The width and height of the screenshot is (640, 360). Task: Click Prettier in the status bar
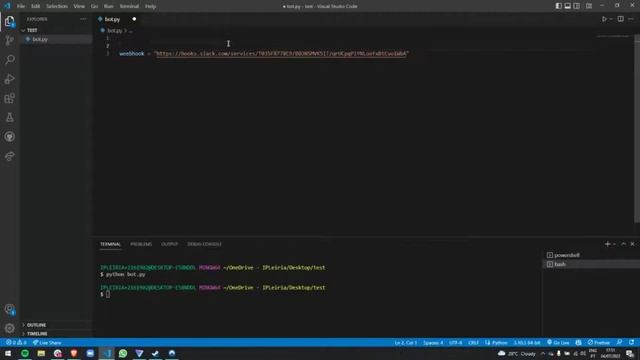coord(599,342)
